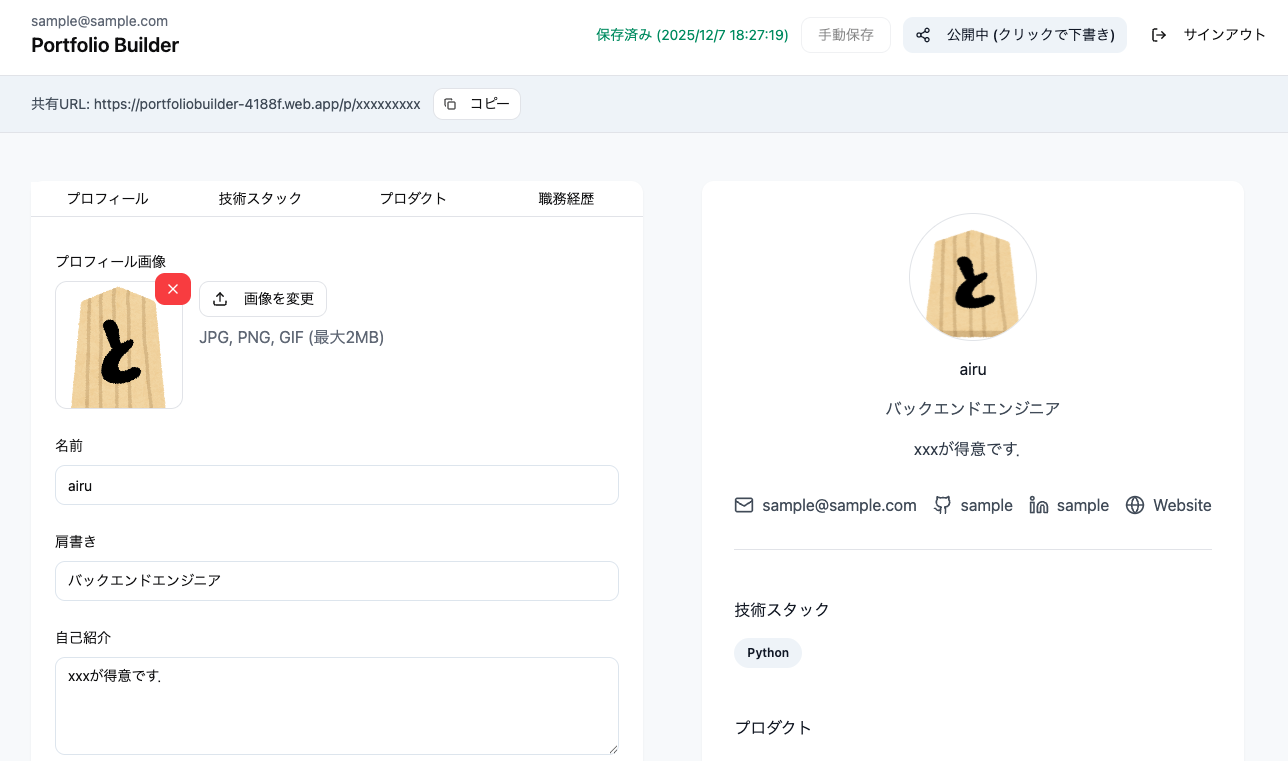This screenshot has width=1288, height=761.
Task: Open the Website link in preview
Action: click(1182, 505)
